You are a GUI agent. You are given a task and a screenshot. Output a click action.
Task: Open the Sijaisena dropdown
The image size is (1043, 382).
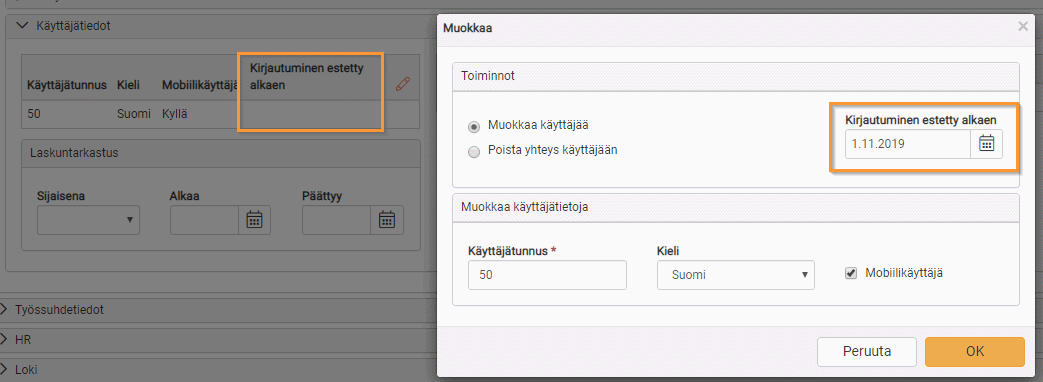pos(88,220)
